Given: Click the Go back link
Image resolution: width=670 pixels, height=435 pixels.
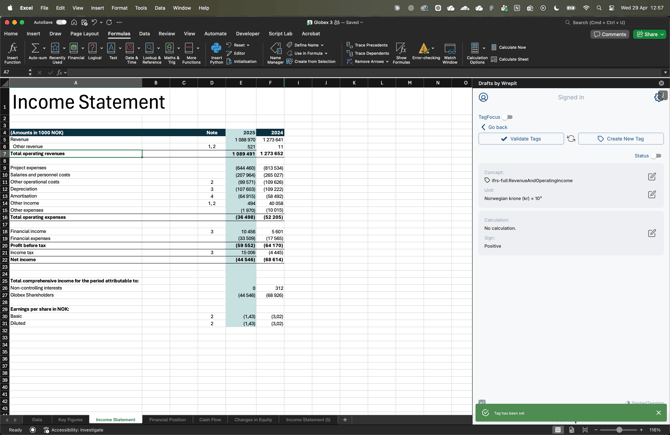Looking at the screenshot, I should click(x=494, y=127).
